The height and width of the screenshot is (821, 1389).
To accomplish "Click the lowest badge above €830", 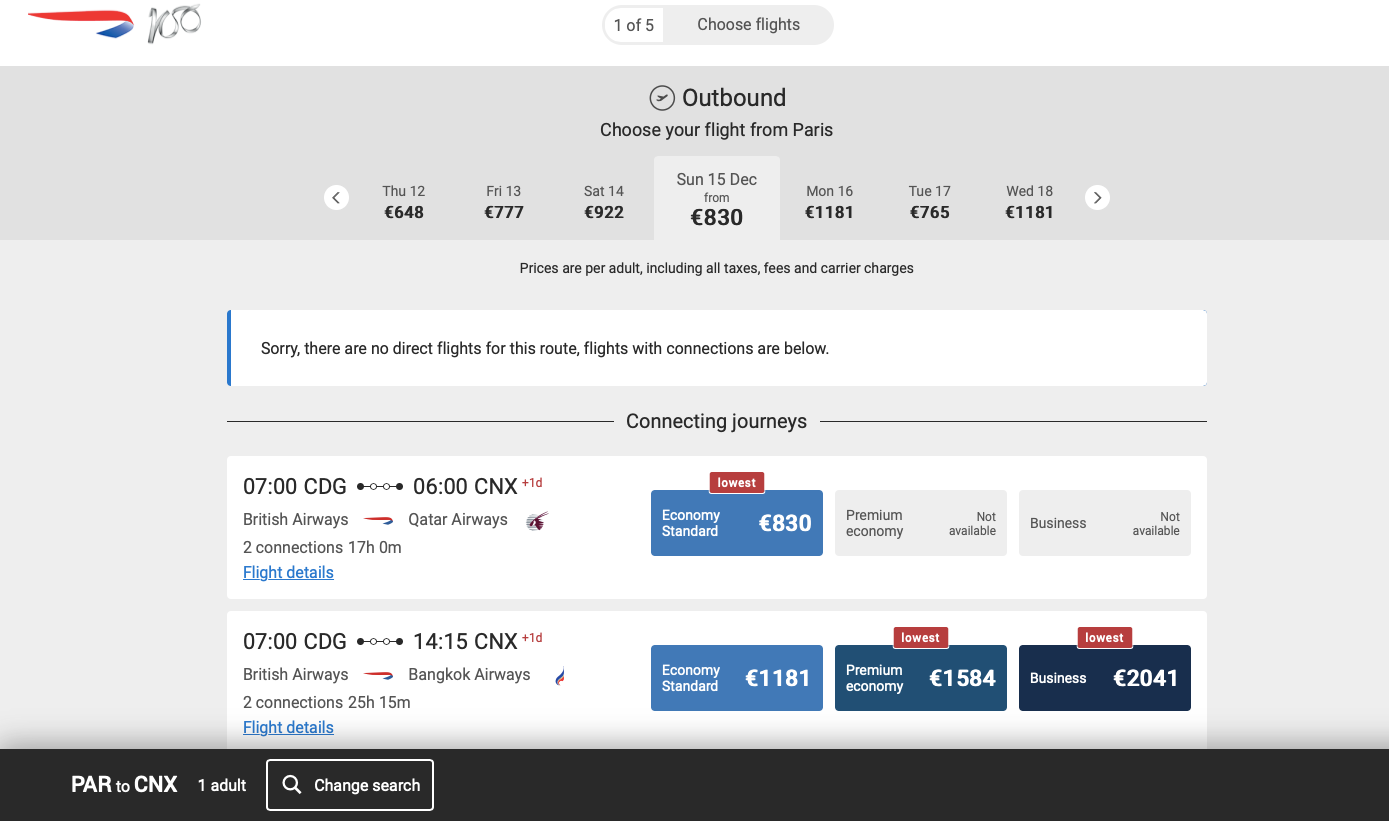I will pos(737,483).
